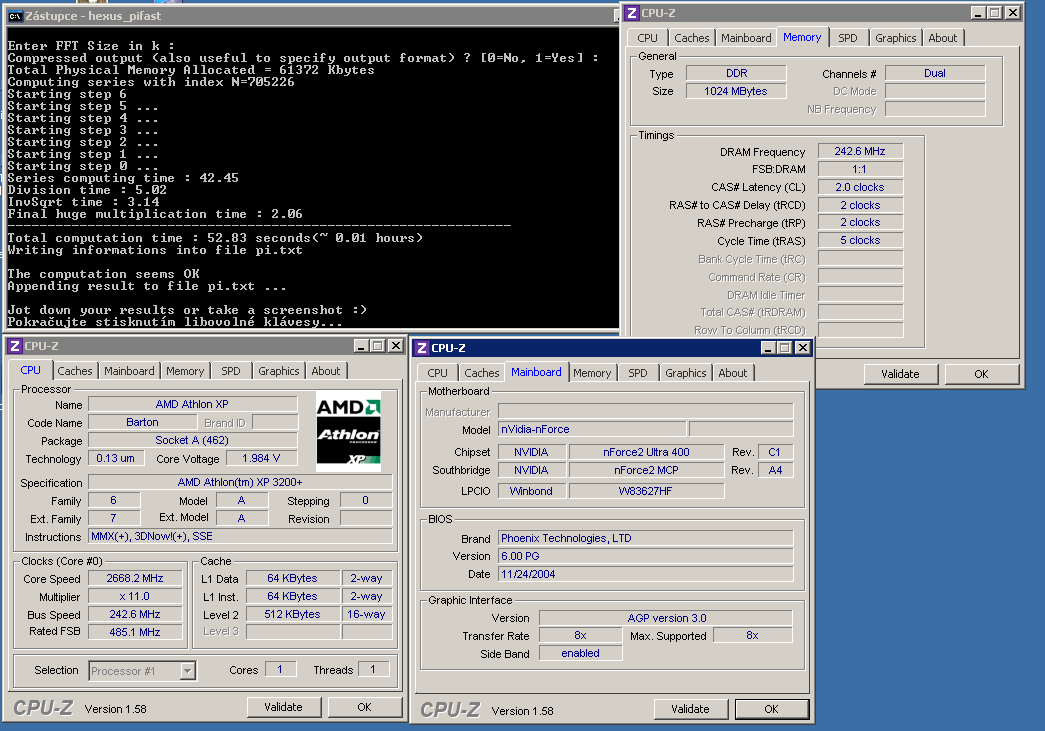Click the hexus_pifast console title bar
1045x731 pixels.
[x=312, y=16]
